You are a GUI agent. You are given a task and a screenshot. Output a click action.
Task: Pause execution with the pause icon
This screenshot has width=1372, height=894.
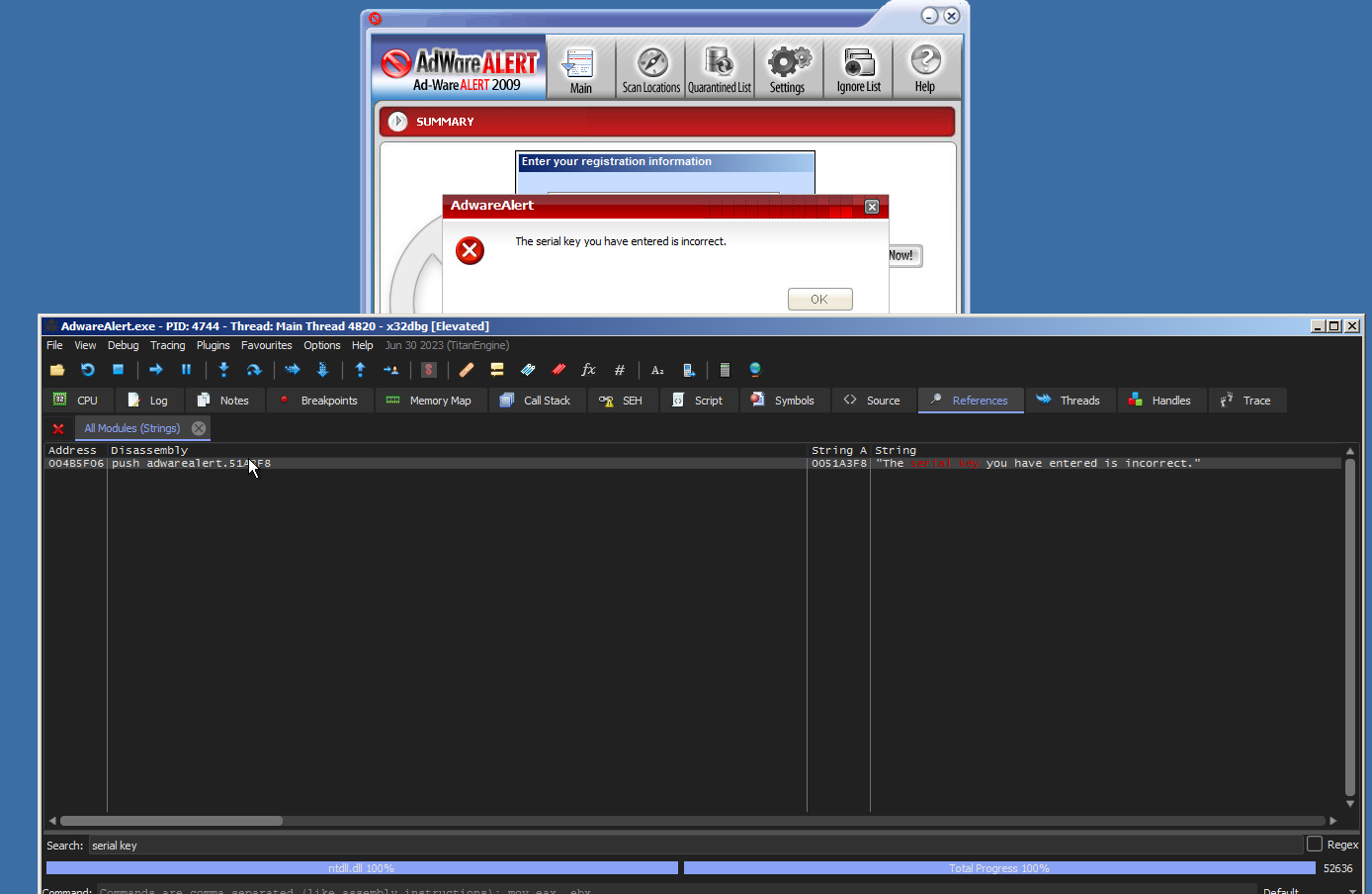point(186,370)
